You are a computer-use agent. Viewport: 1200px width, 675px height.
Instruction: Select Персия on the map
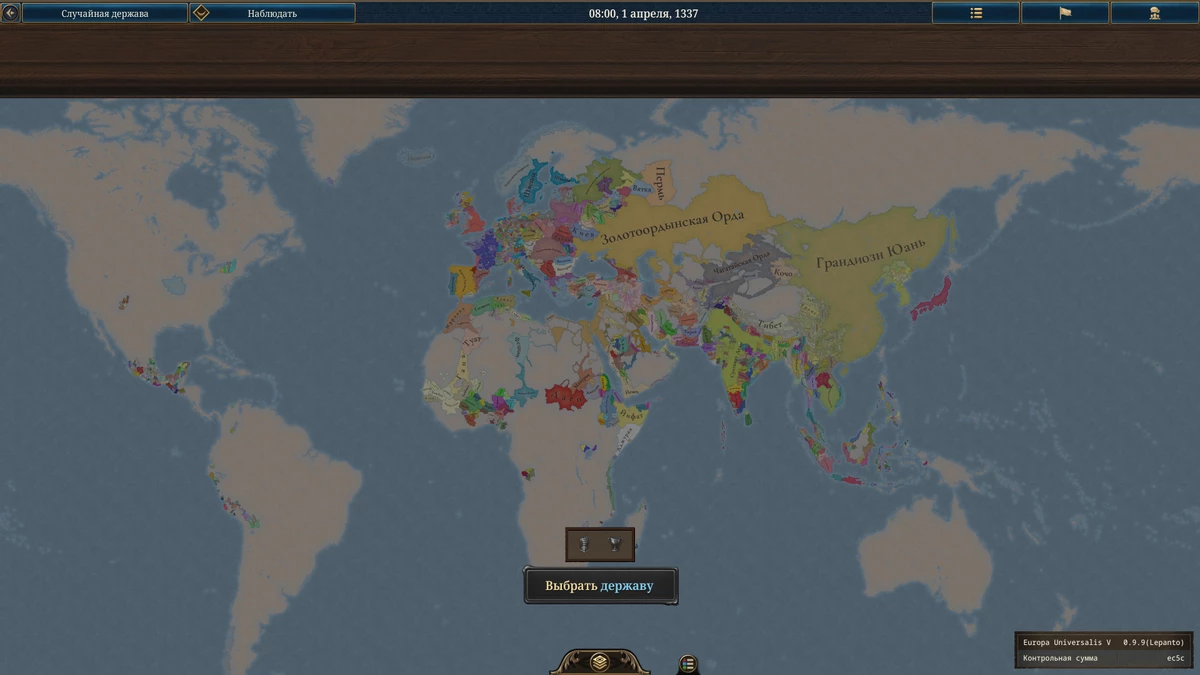tap(662, 178)
